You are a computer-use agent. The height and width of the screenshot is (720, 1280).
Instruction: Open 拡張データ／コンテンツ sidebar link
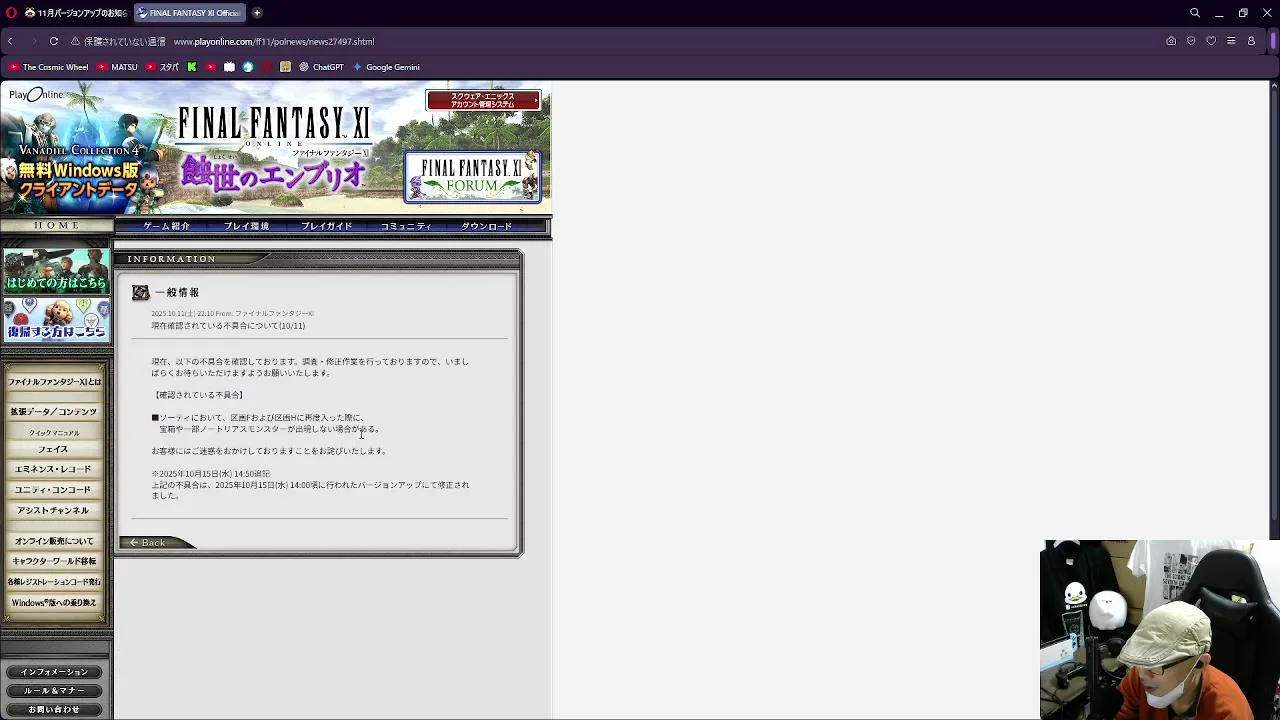click(x=54, y=412)
